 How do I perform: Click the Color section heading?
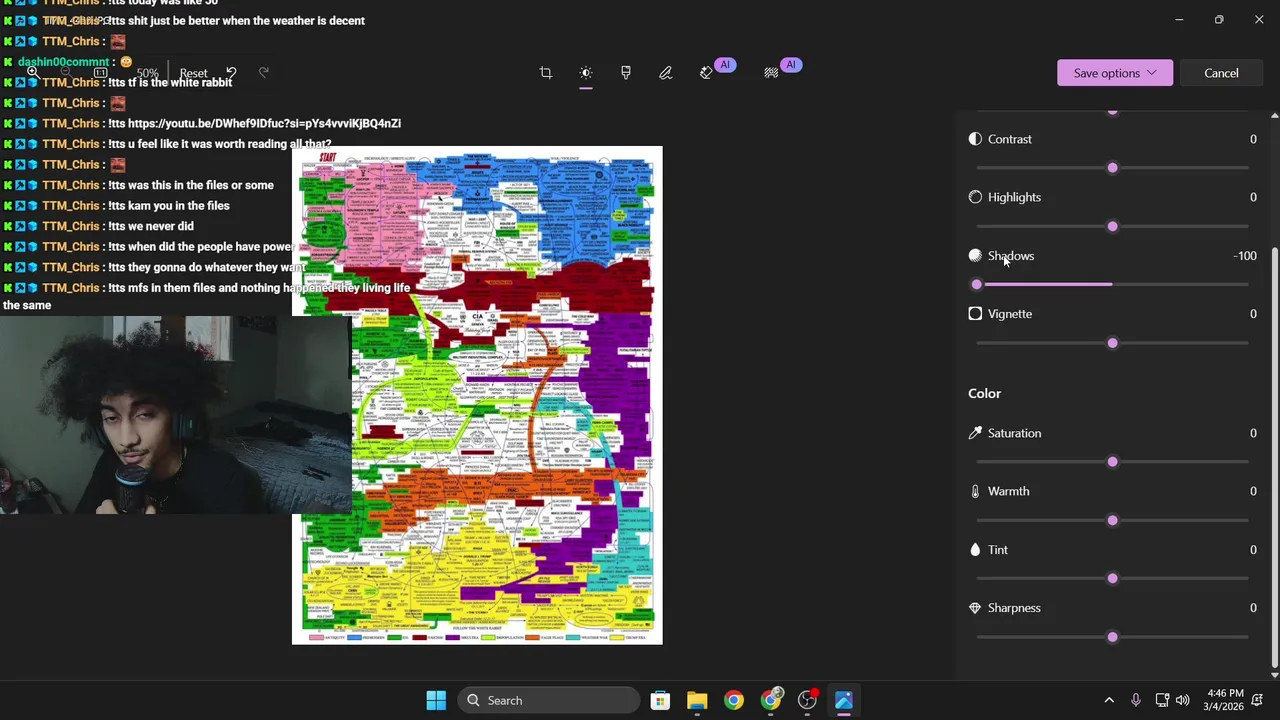(x=984, y=393)
